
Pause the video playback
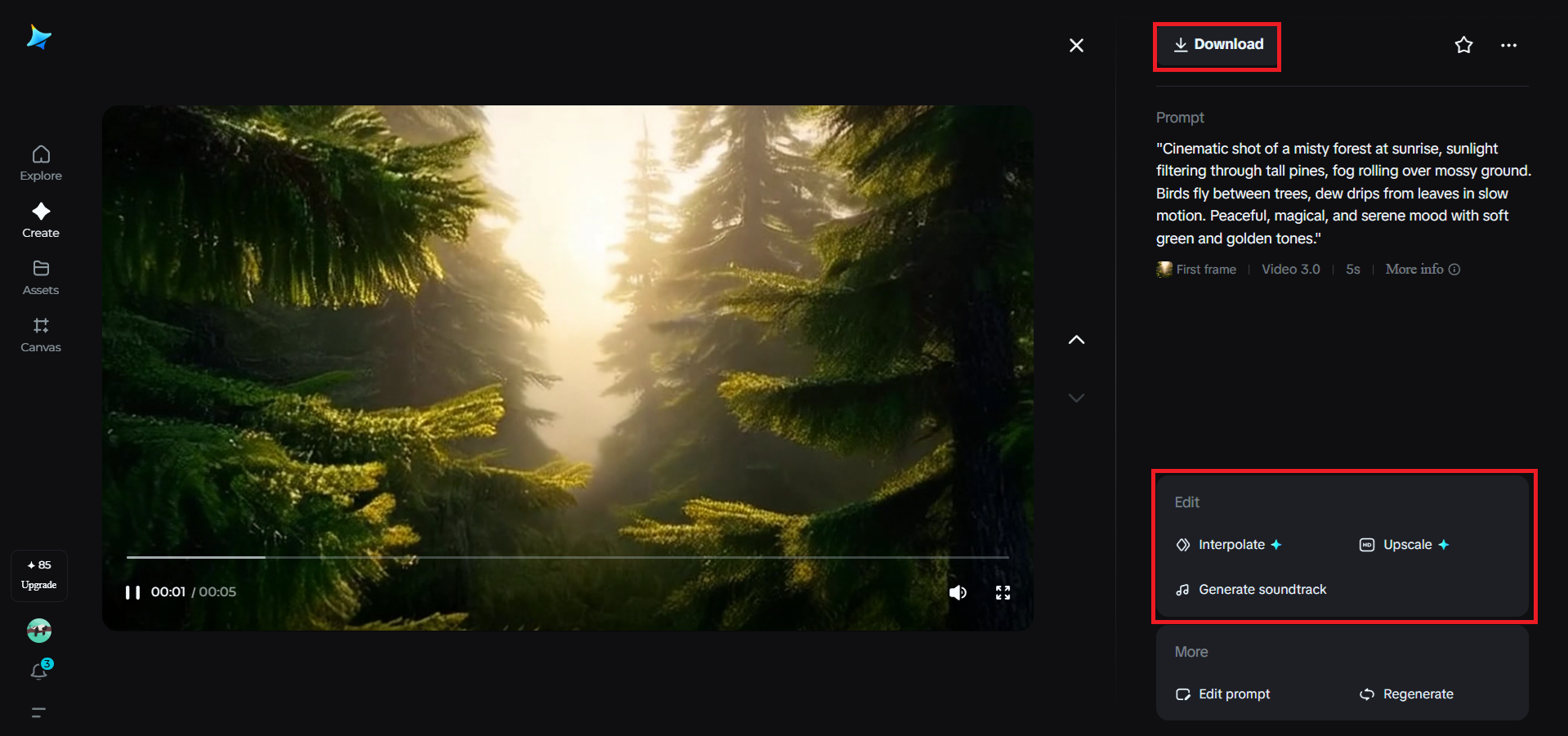tap(132, 592)
